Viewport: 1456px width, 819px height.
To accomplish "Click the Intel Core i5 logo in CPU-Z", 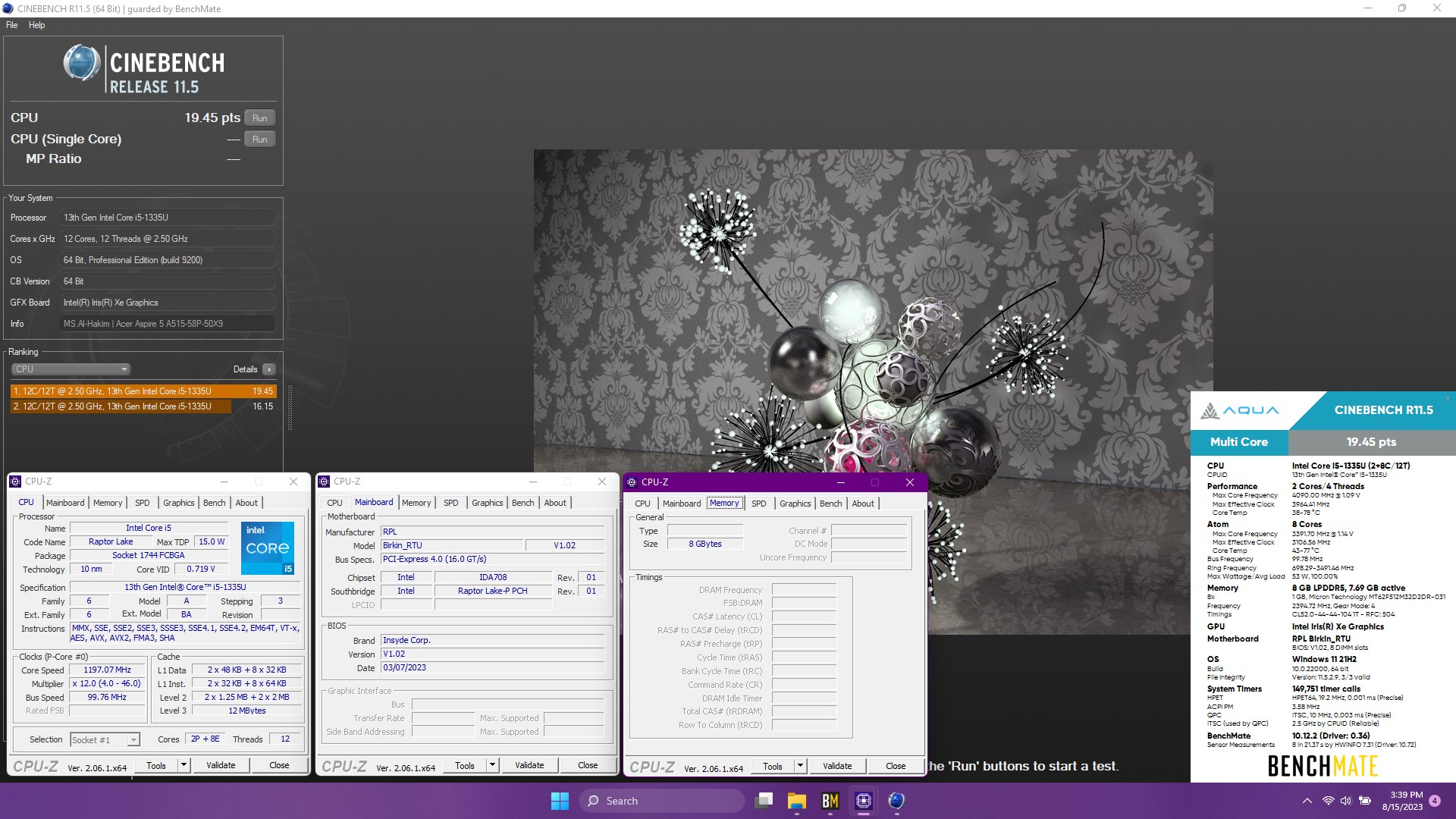I will [x=268, y=548].
